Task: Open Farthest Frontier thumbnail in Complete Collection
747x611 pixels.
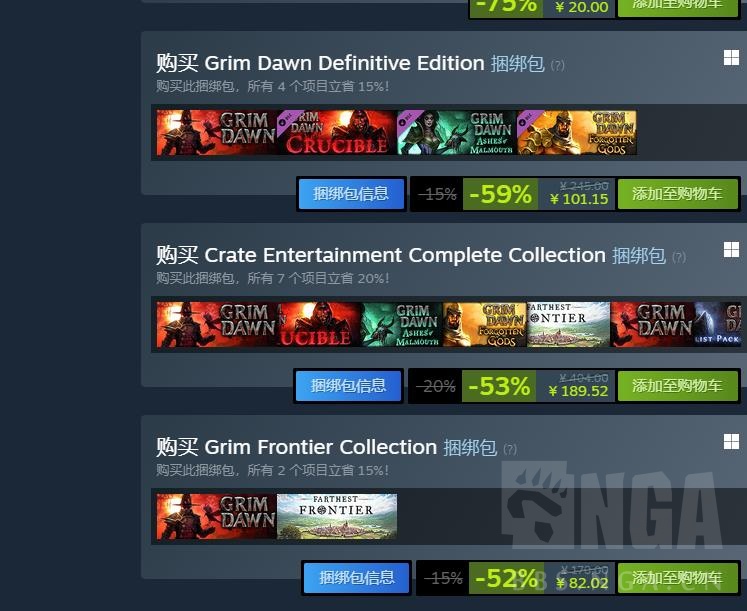Action: click(568, 324)
